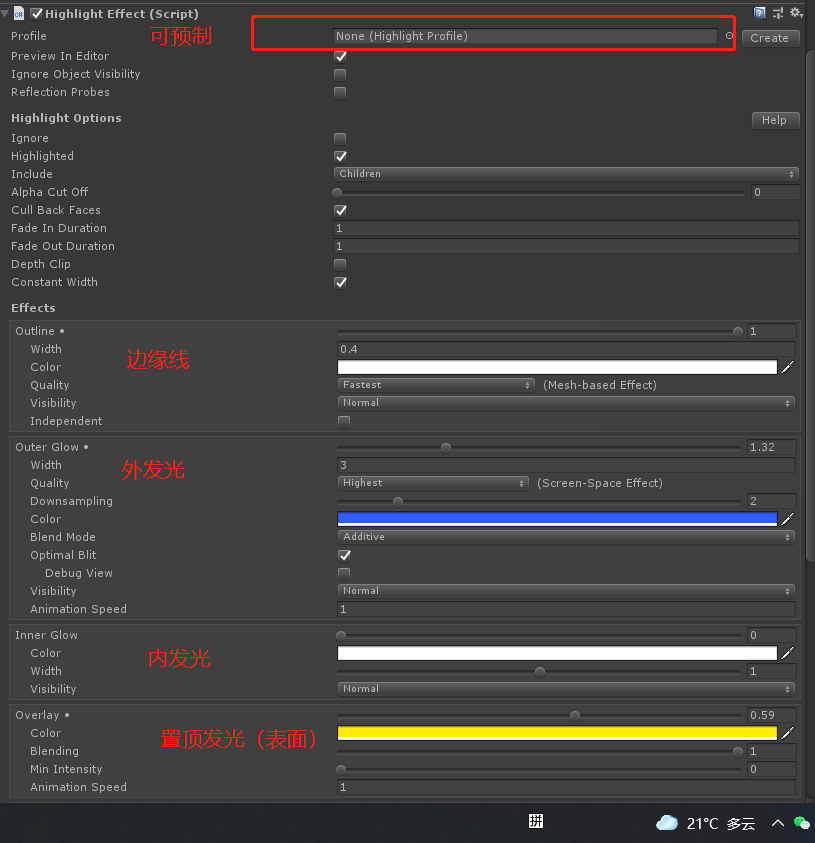
Task: Click the weather cloud icon in the taskbar
Action: 667,822
